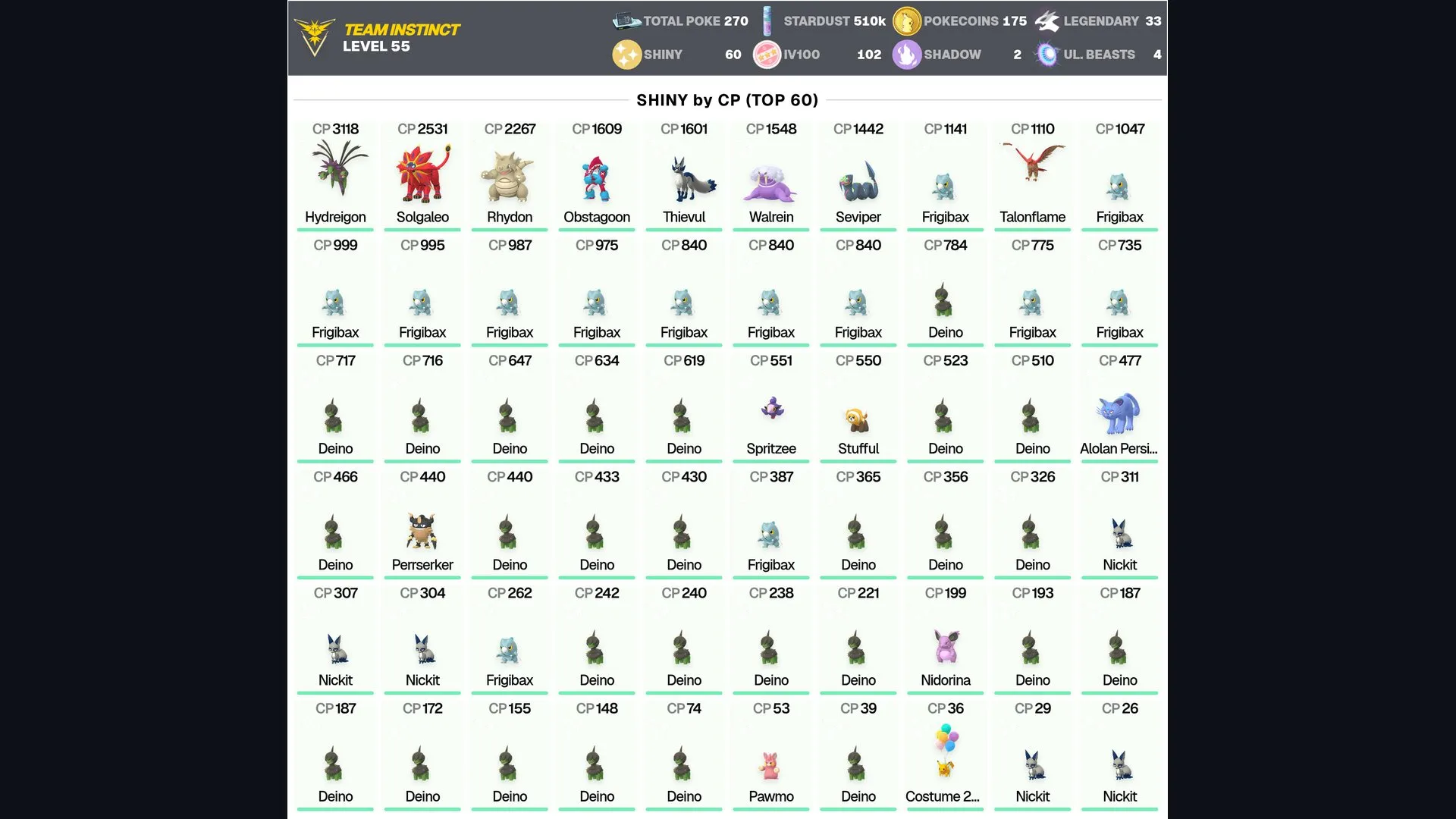Click the CP 1601 value
Screen dimensions: 1456x819
point(684,129)
